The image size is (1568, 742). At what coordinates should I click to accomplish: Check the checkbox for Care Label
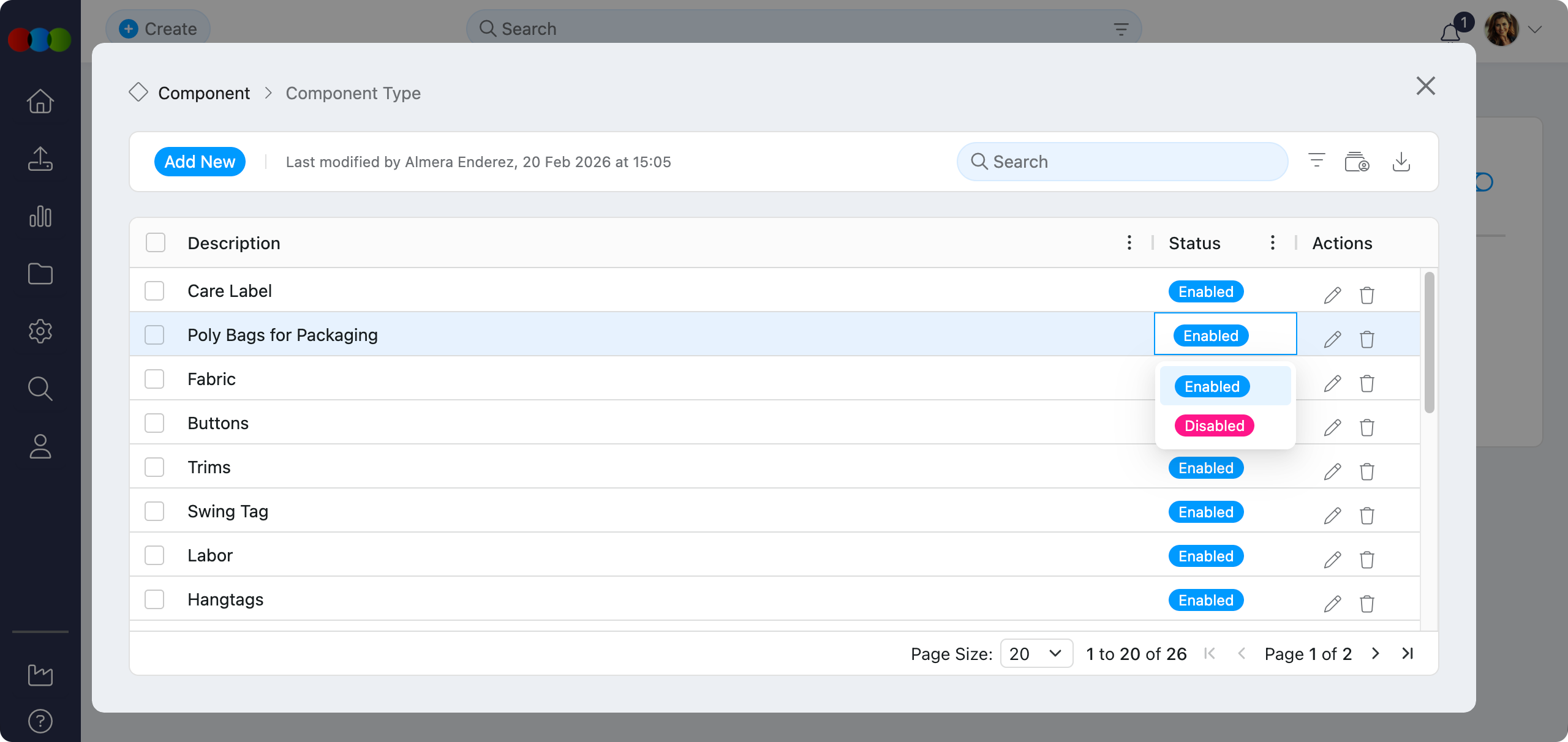click(154, 291)
